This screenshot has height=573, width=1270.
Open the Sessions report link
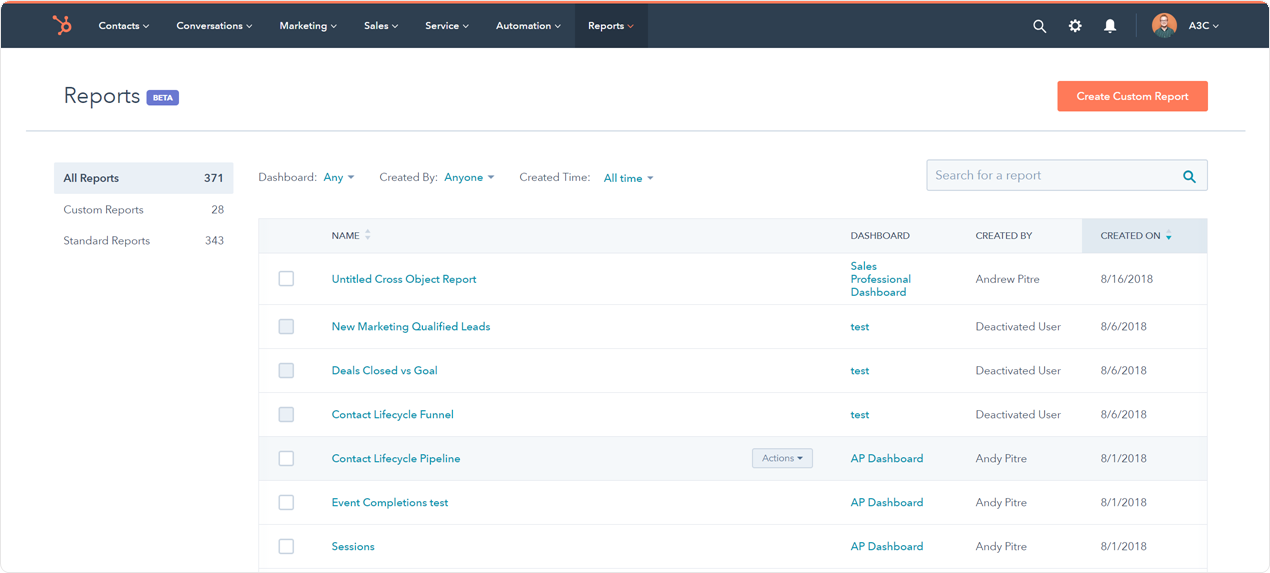point(353,547)
